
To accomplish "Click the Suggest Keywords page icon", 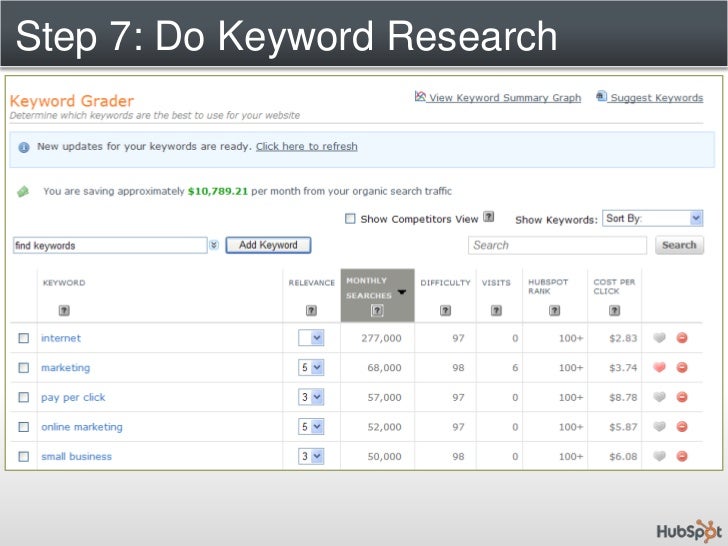I will [x=601, y=96].
